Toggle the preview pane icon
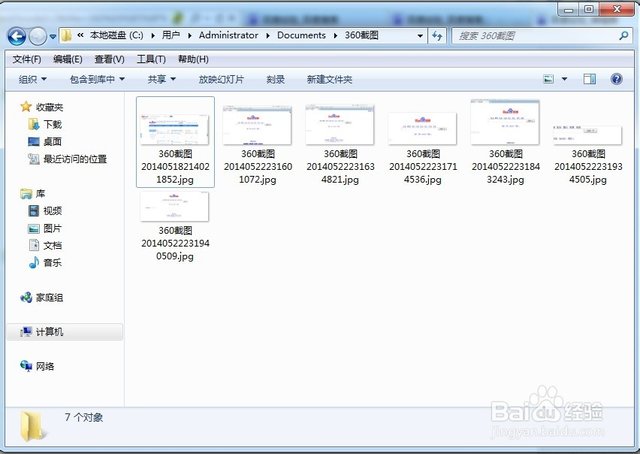Viewport: 640px width, 454px height. [x=589, y=79]
